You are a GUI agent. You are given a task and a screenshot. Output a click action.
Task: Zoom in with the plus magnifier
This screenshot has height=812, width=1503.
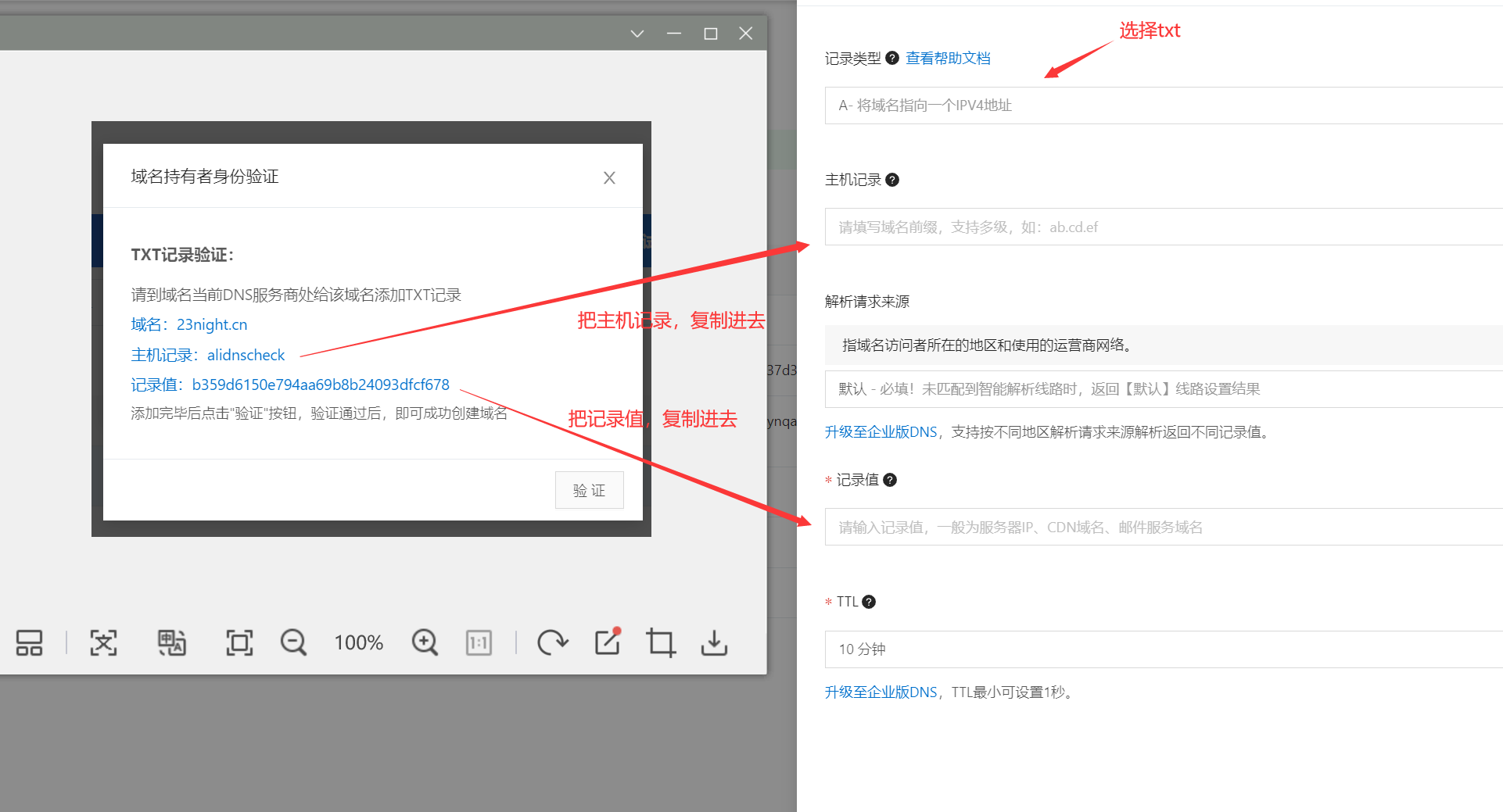pos(425,642)
